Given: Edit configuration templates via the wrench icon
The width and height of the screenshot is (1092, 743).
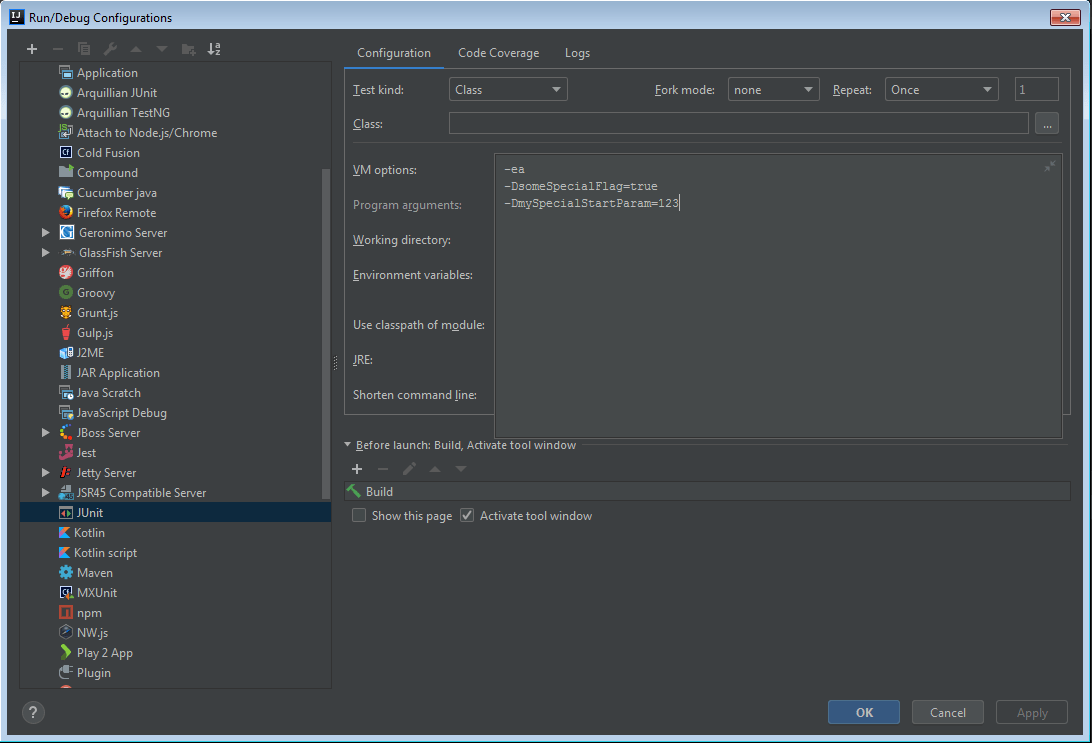Looking at the screenshot, I should click(110, 48).
